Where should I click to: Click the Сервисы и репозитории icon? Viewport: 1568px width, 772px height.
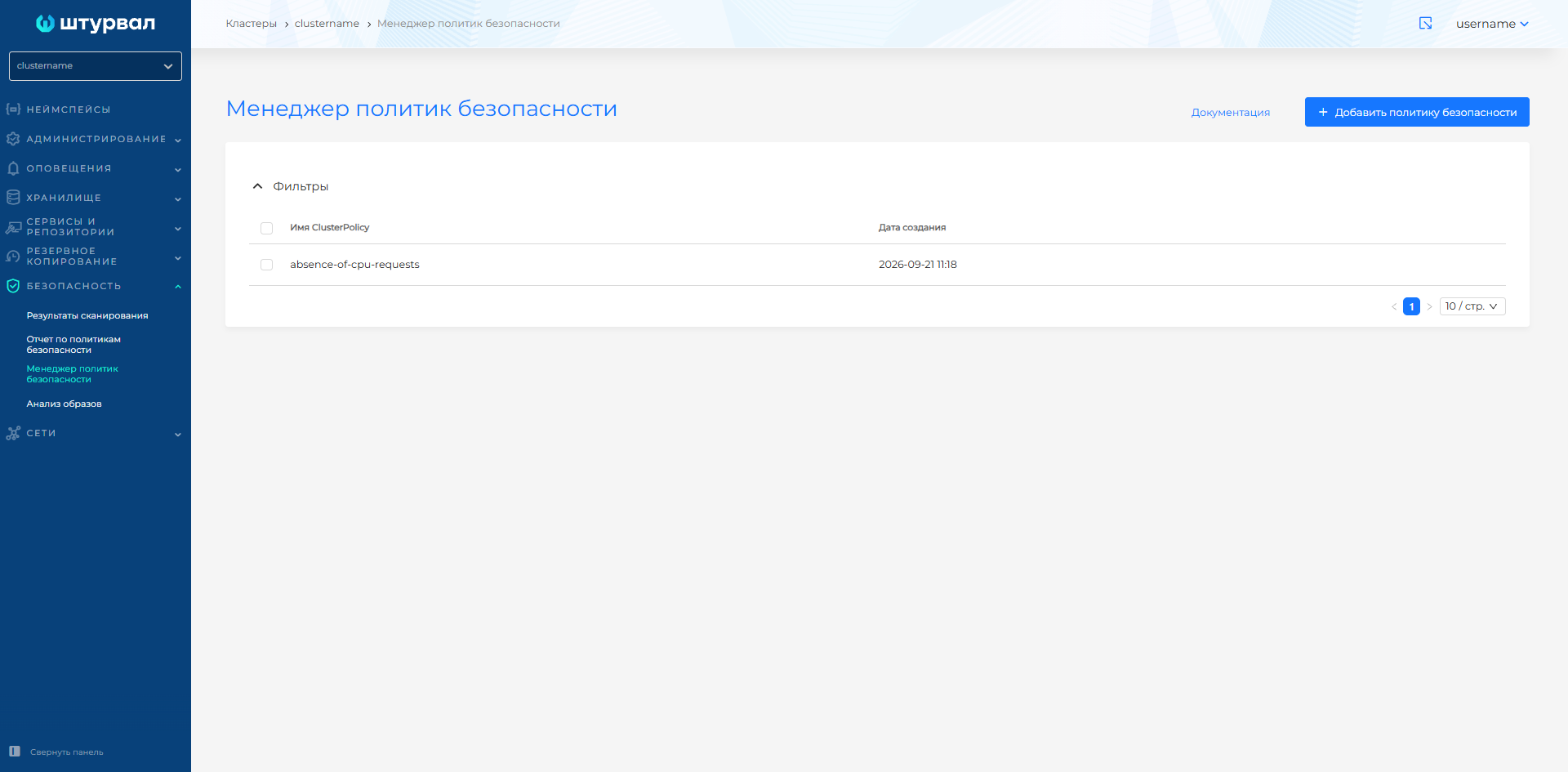click(x=13, y=227)
